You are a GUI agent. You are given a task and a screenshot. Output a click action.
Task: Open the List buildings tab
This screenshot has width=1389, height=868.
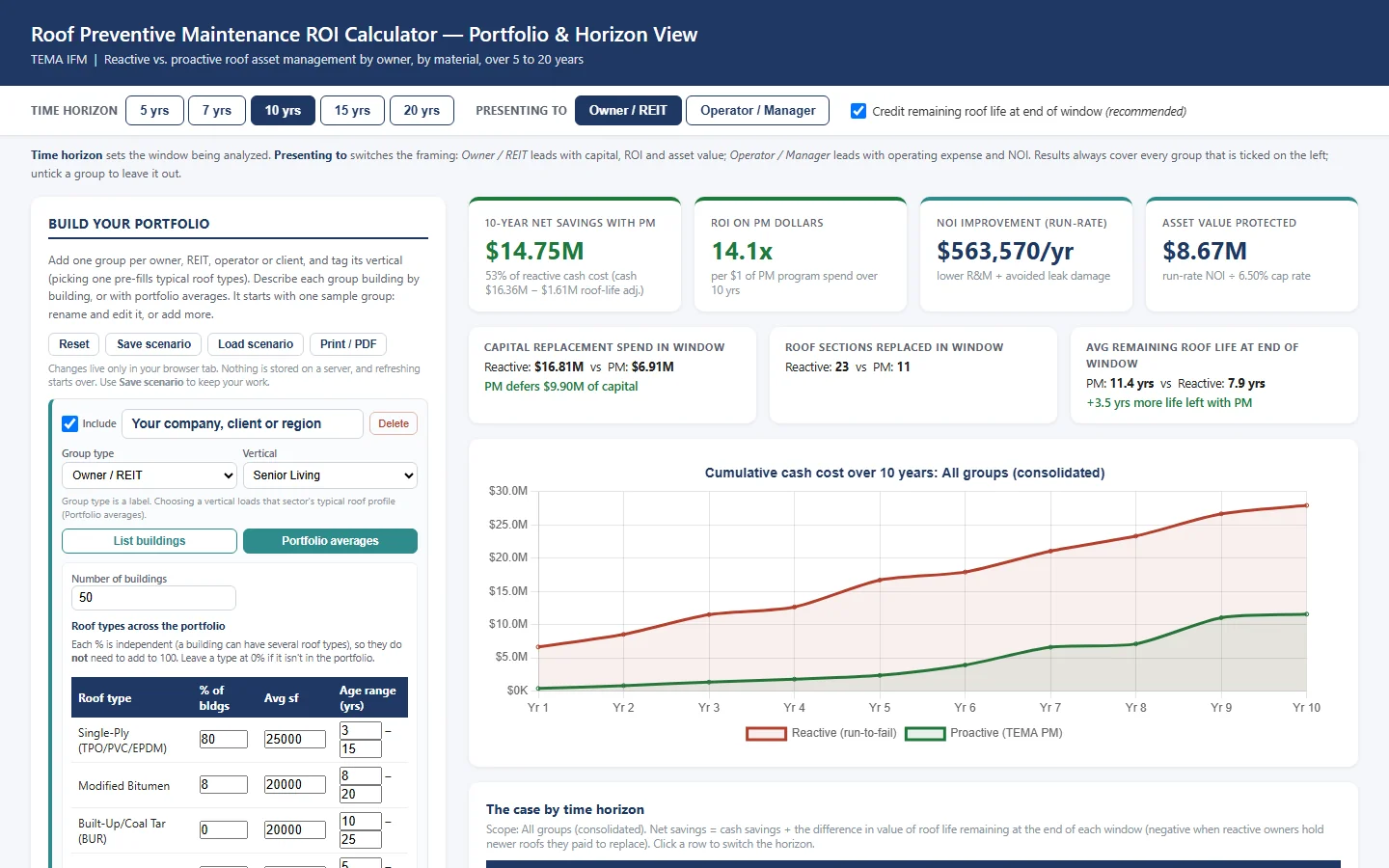pos(150,541)
